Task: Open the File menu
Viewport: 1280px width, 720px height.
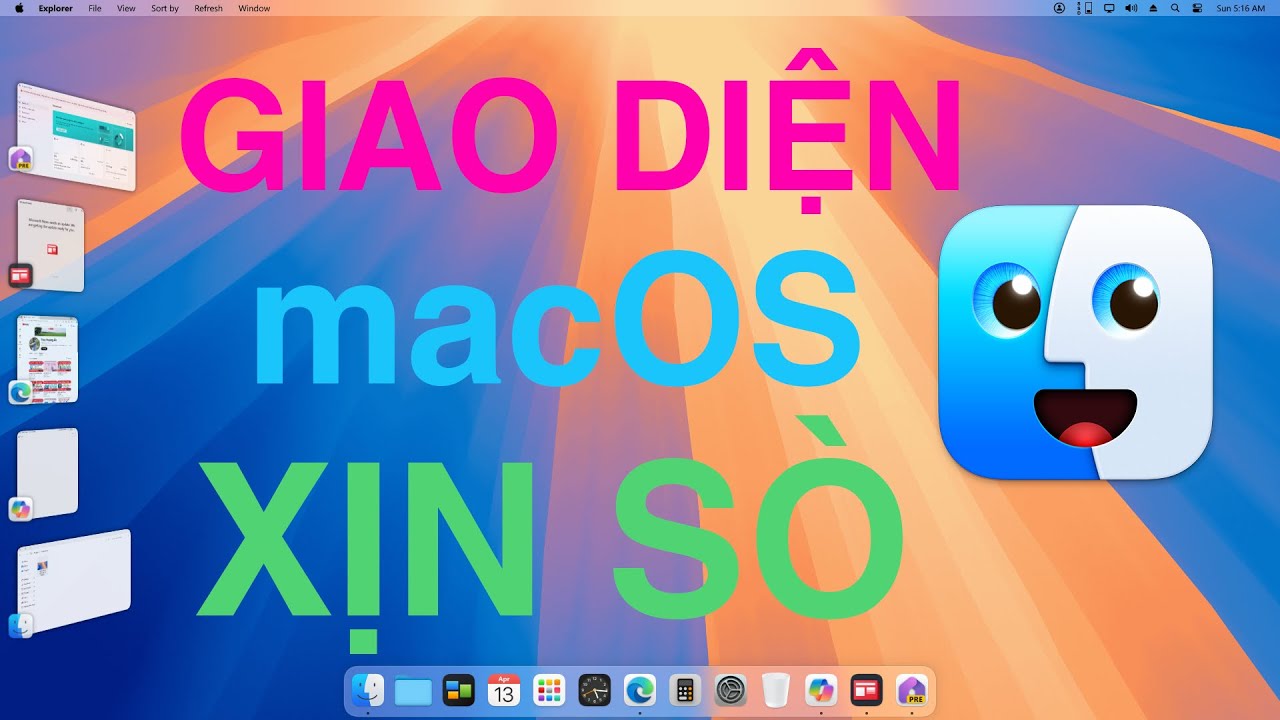Action: click(95, 8)
